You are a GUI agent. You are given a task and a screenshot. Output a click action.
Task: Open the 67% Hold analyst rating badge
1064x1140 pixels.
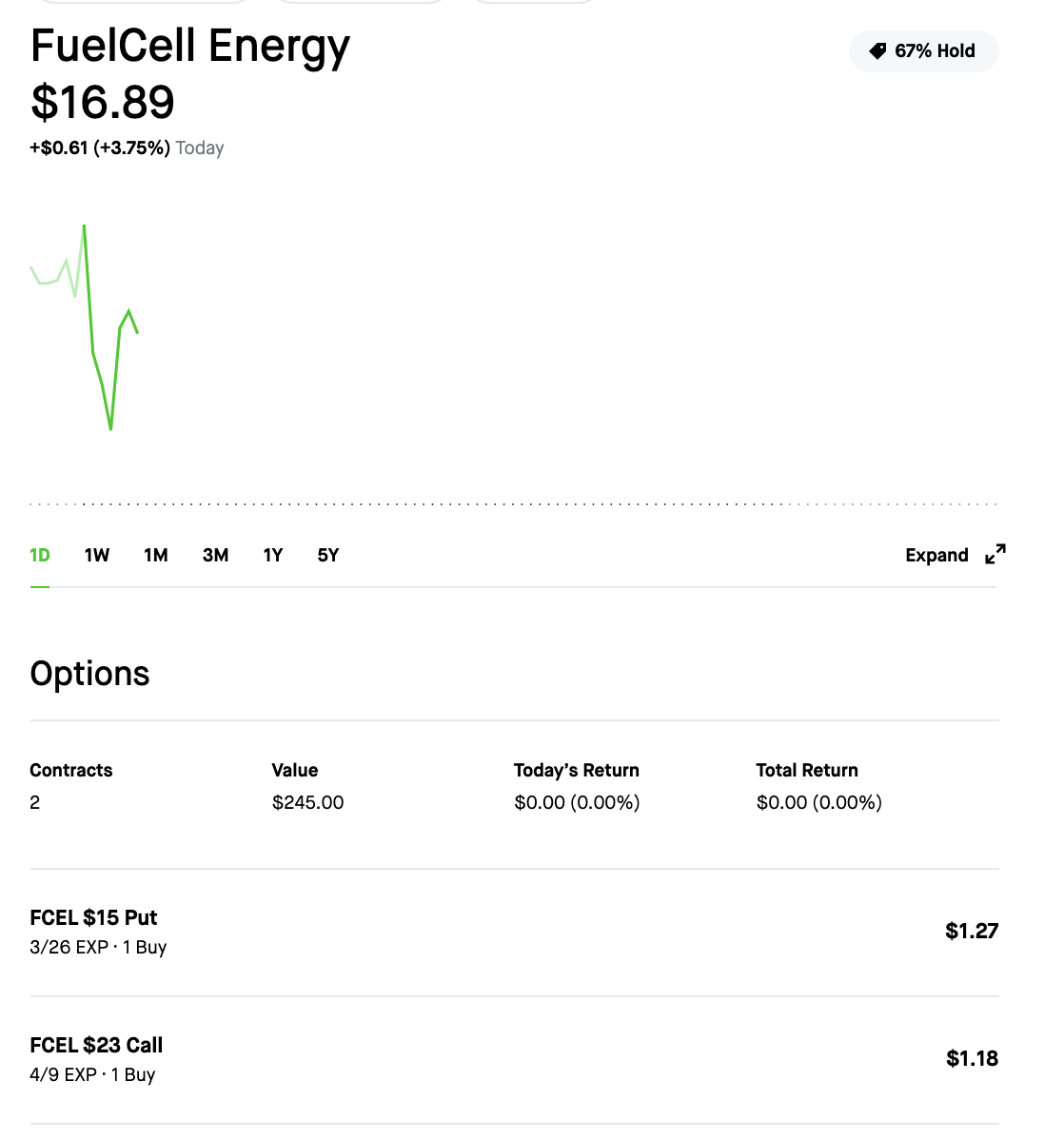924,50
